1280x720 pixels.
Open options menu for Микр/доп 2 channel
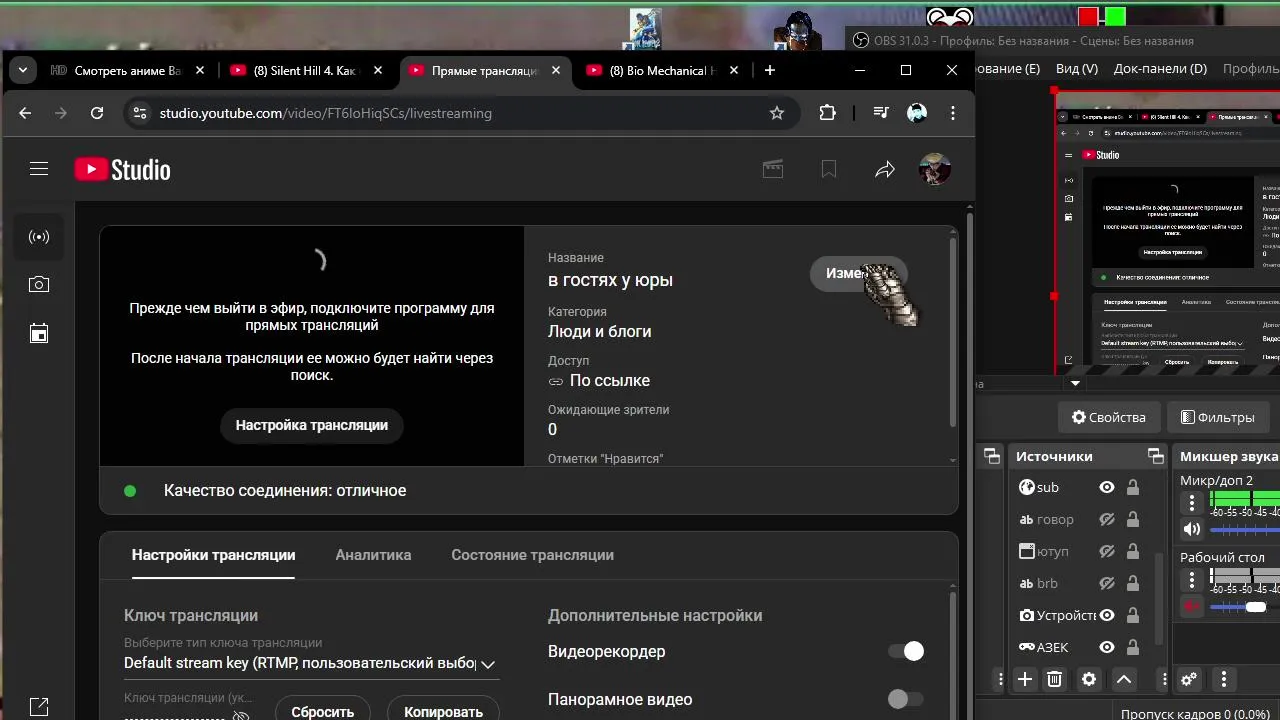pyautogui.click(x=1192, y=503)
